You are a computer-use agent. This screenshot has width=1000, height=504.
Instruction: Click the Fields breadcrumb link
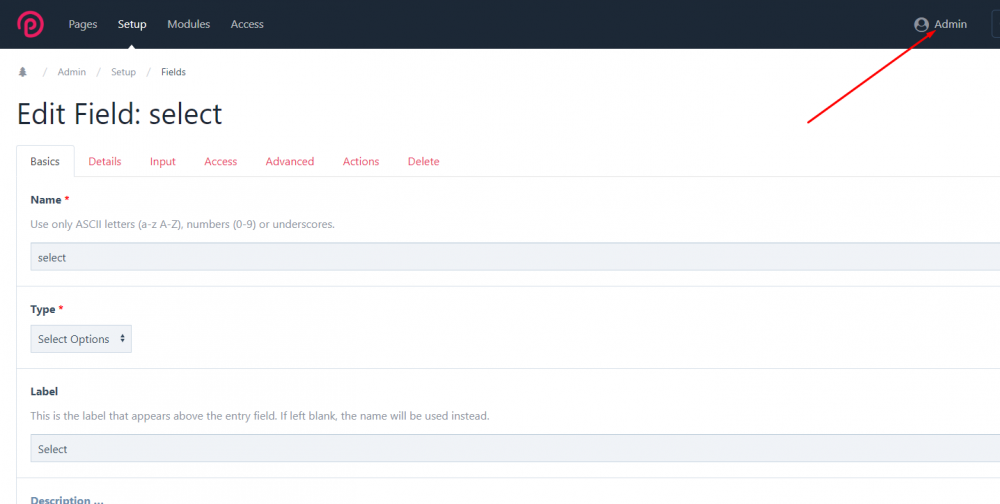coord(173,72)
